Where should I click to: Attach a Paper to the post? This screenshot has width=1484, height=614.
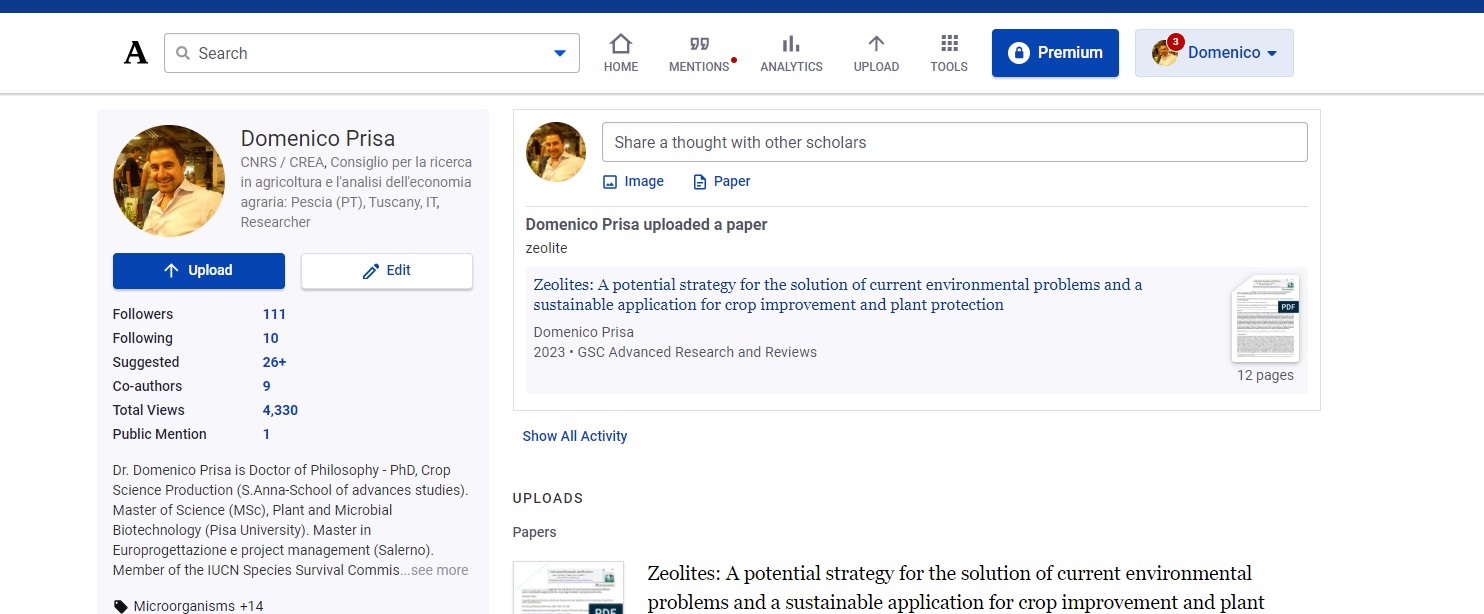[x=721, y=181]
